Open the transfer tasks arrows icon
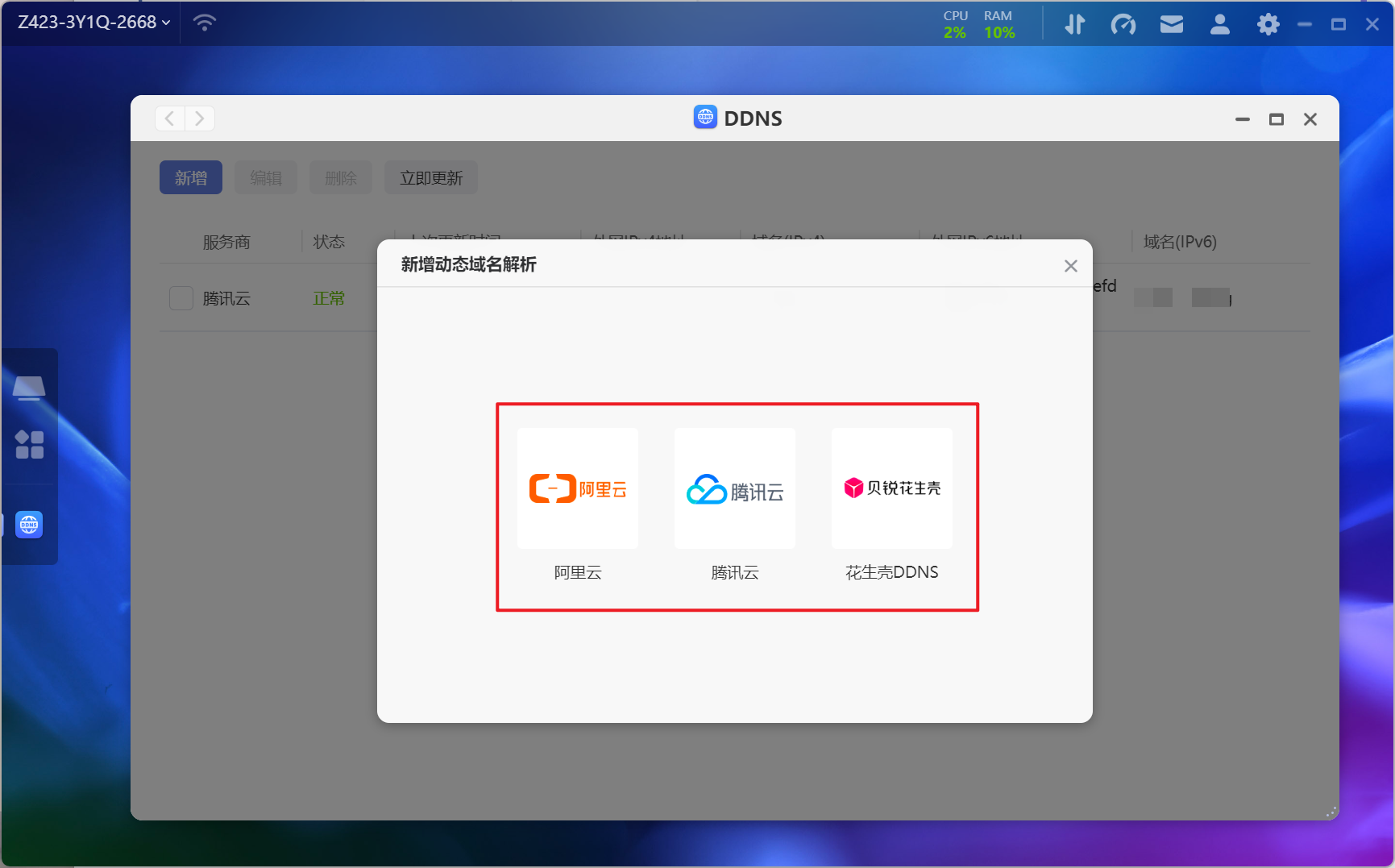Viewport: 1395px width, 868px height. click(1074, 24)
